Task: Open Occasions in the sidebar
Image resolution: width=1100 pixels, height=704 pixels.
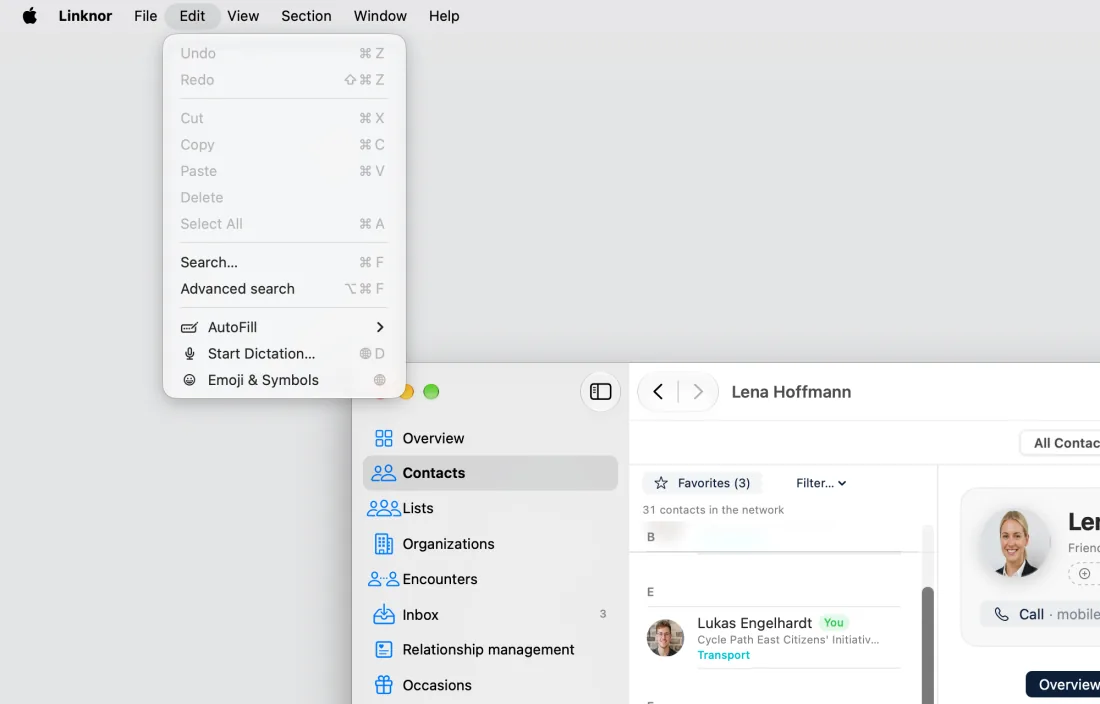Action: [490, 685]
